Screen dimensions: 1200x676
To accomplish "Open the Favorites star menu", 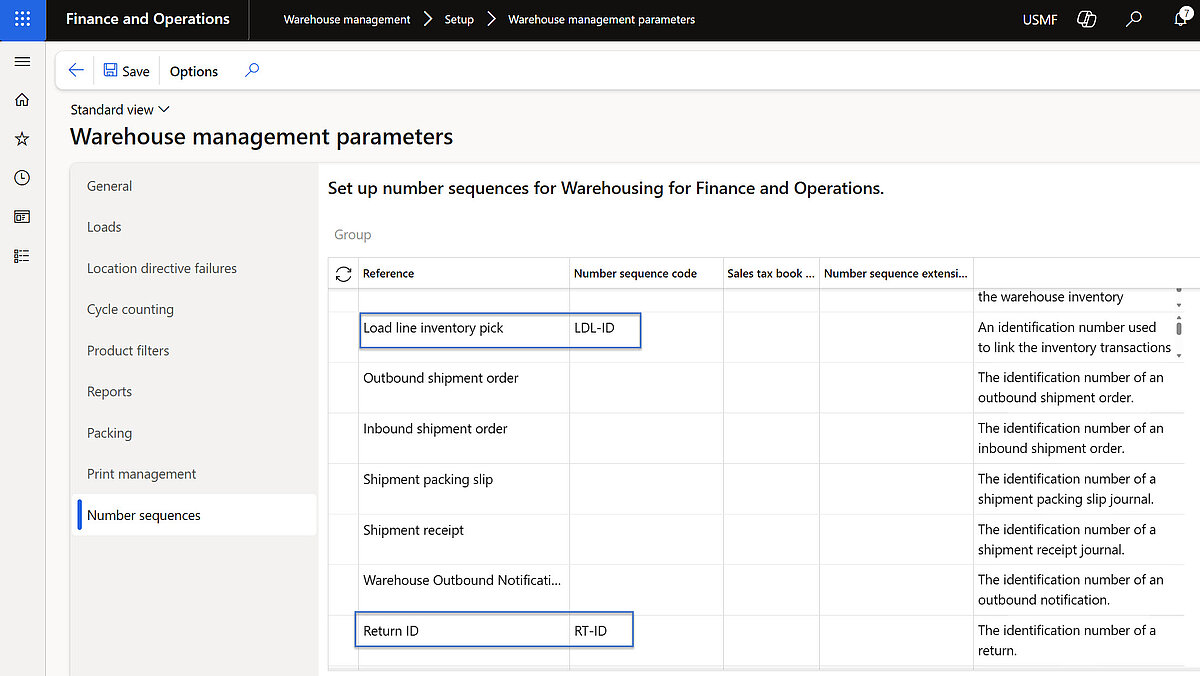I will pos(22,138).
